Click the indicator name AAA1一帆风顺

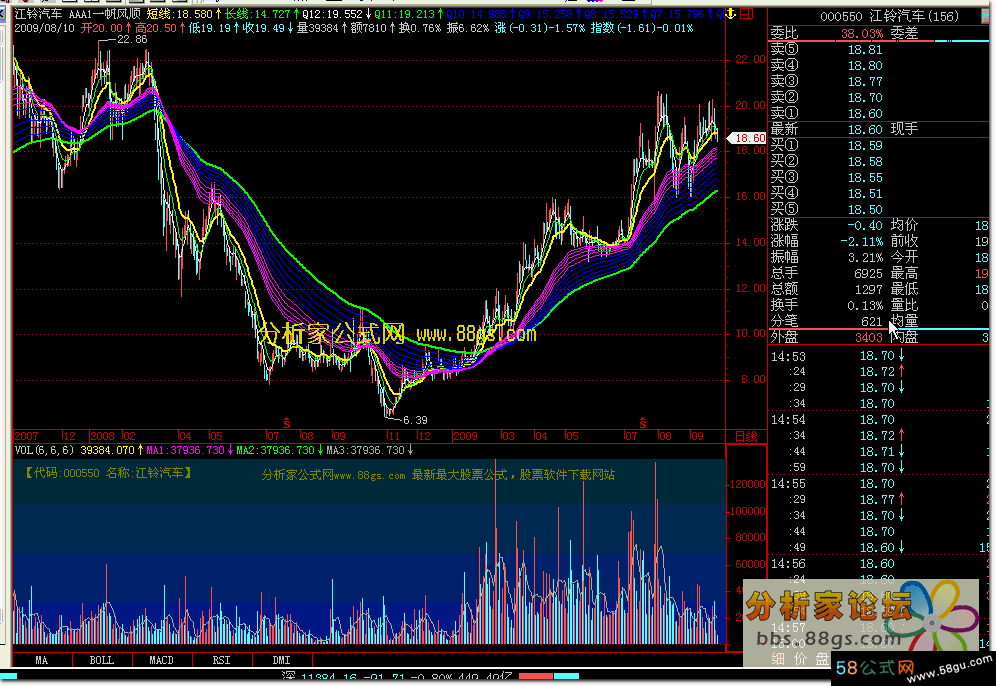[x=105, y=13]
